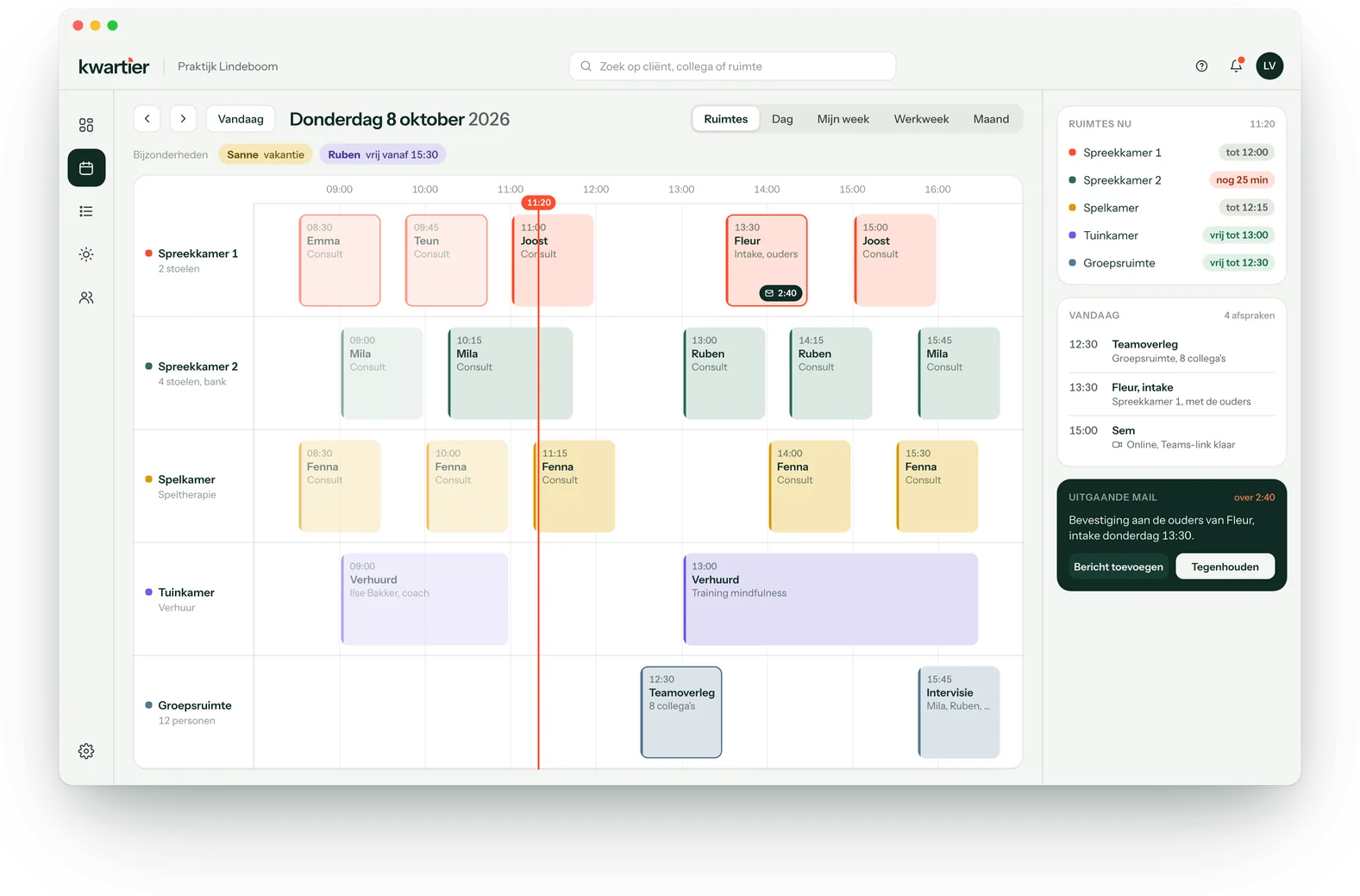This screenshot has height=896, width=1360.
Task: Open the 15:45 Intervisie block
Action: [x=959, y=712]
